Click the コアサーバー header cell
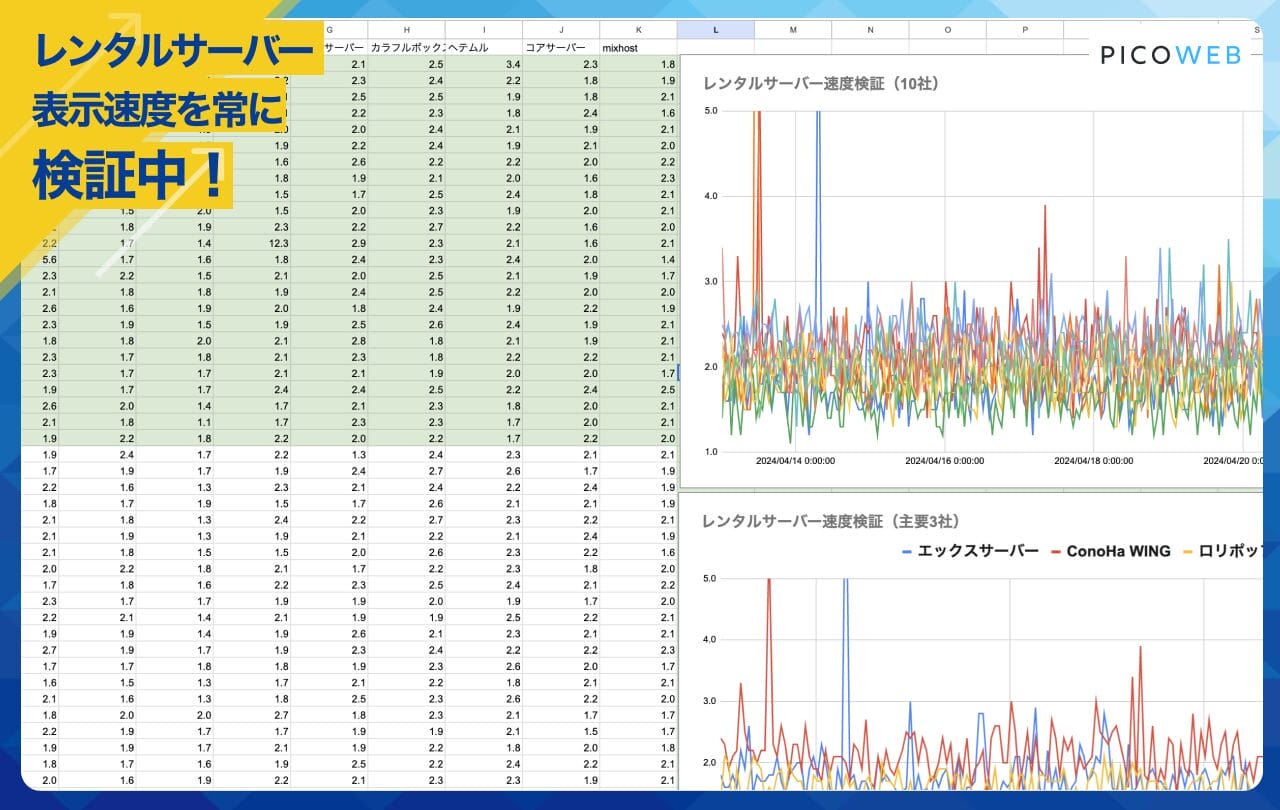1280x810 pixels. tap(561, 47)
